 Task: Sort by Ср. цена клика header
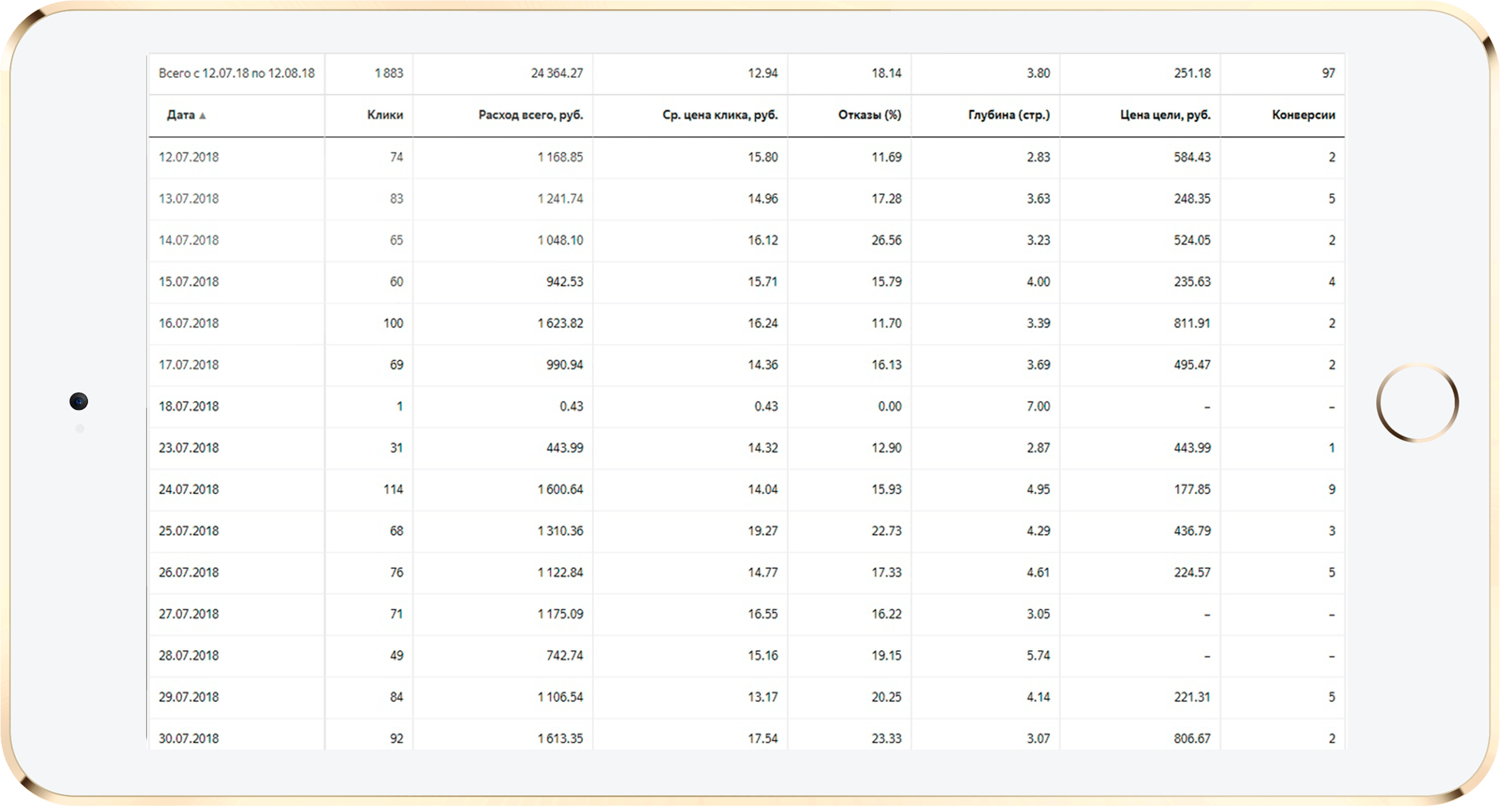[x=720, y=115]
